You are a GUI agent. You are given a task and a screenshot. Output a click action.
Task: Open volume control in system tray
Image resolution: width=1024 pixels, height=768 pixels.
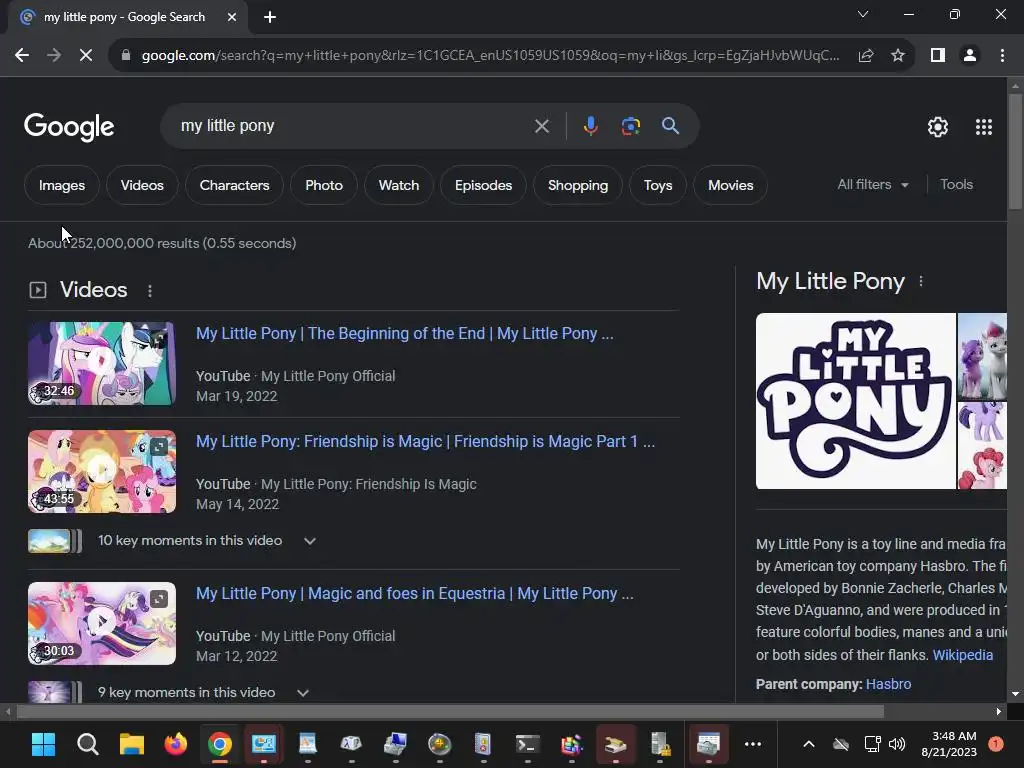click(x=897, y=744)
